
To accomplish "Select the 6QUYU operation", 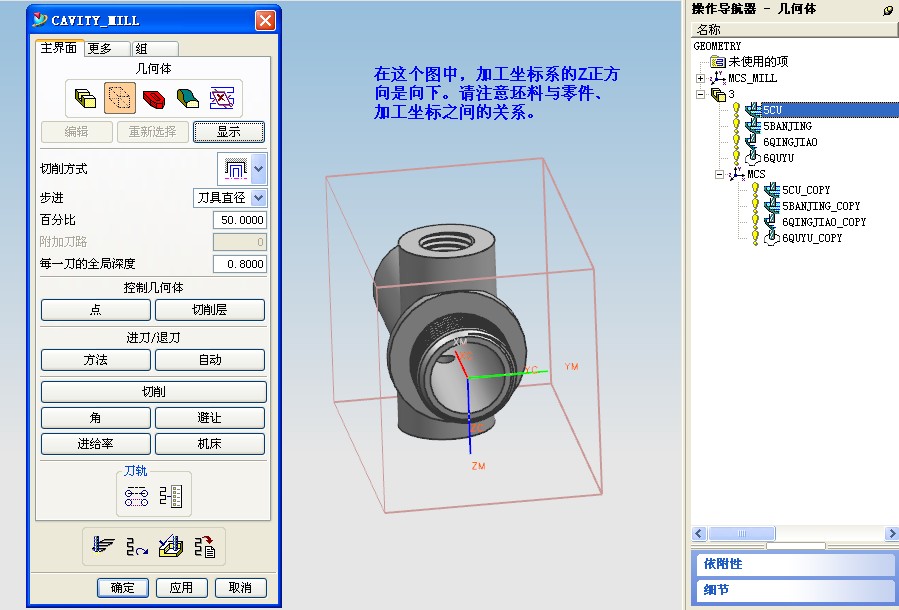I will (778, 158).
